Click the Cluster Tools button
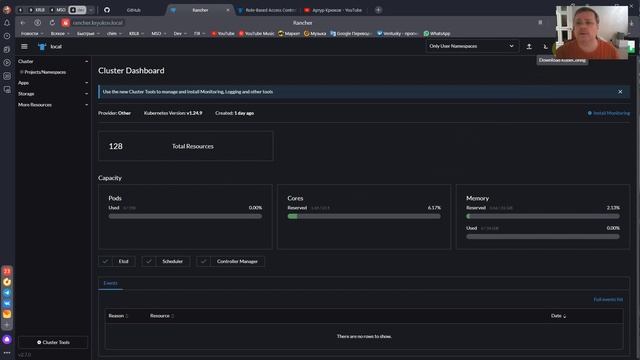Screen dimensions: 640x360 (x=53, y=342)
